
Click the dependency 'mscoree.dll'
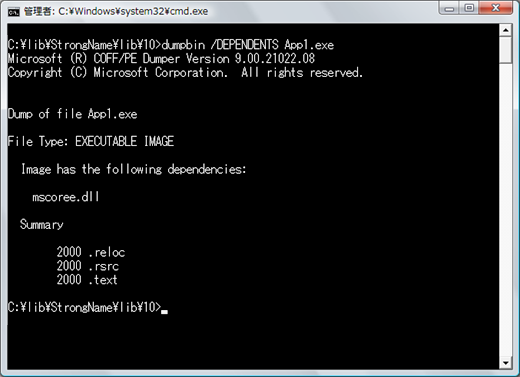(x=66, y=197)
